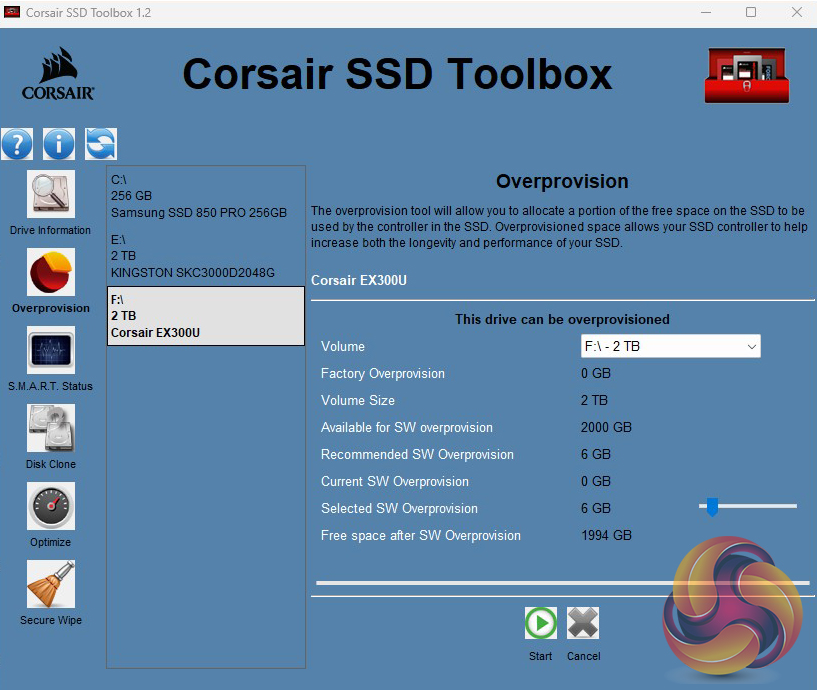817x690 pixels.
Task: Select the Overprovision tool icon
Action: pyautogui.click(x=50, y=273)
